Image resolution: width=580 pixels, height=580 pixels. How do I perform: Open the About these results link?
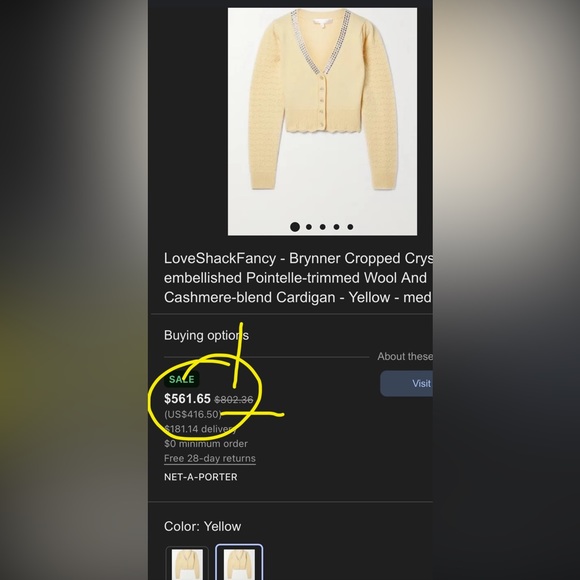tap(405, 356)
